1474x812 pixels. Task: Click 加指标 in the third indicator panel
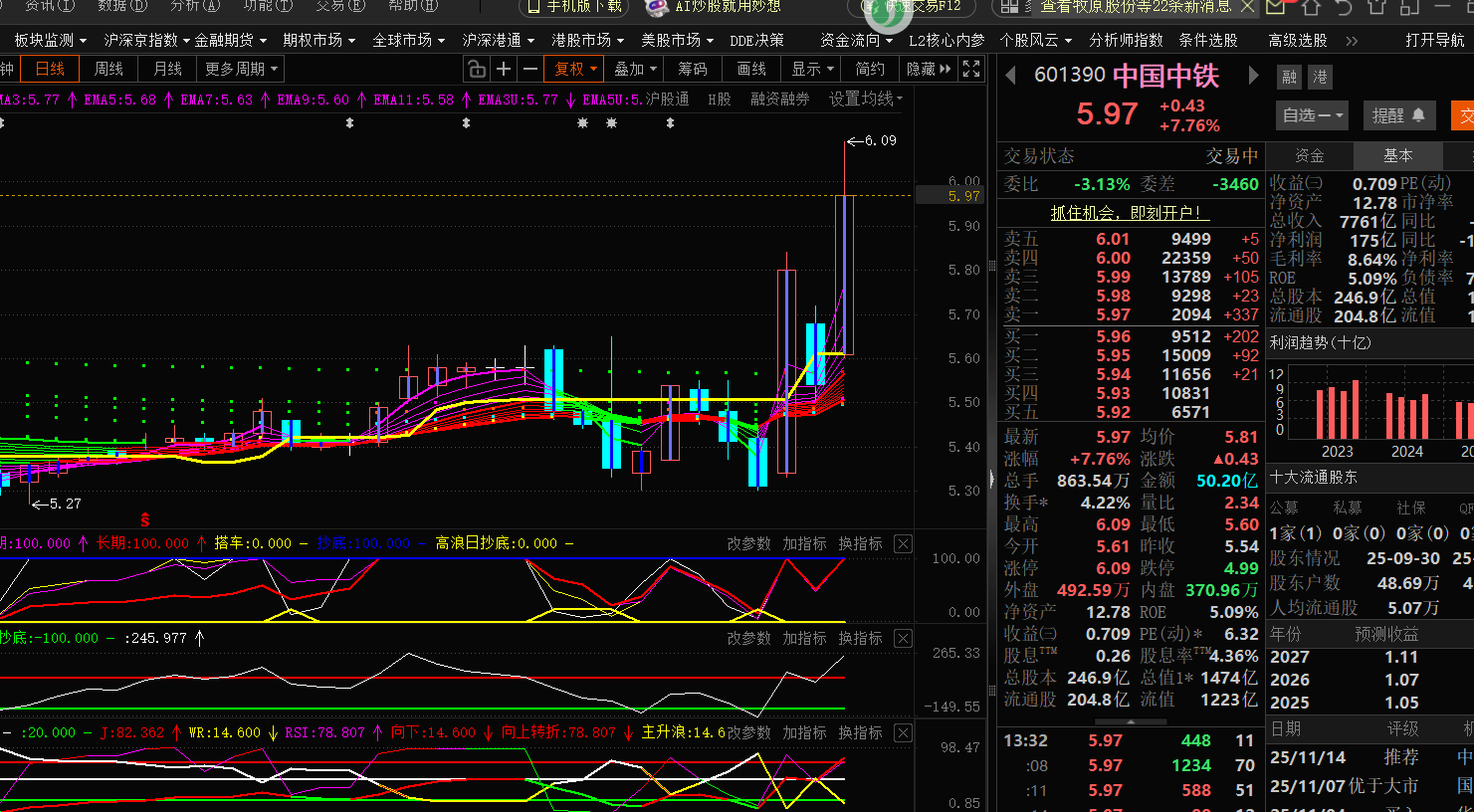click(804, 732)
